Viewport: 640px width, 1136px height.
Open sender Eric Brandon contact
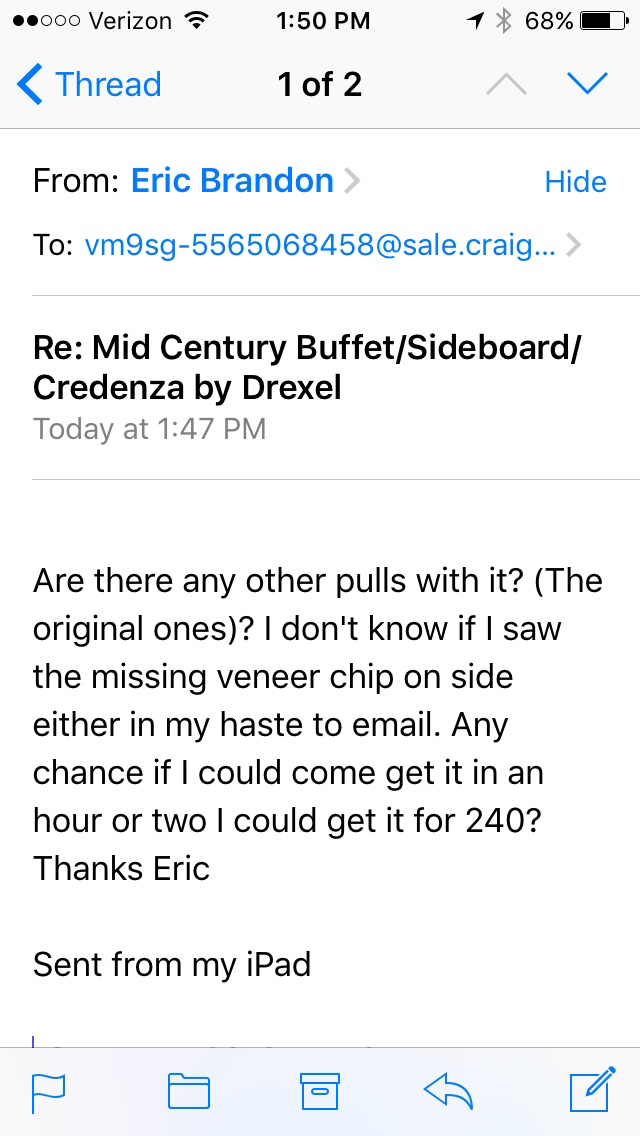232,181
